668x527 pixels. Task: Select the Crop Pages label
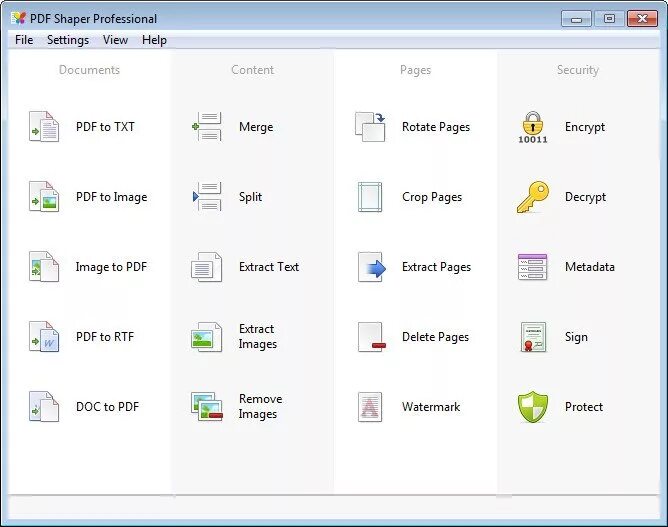coord(432,197)
